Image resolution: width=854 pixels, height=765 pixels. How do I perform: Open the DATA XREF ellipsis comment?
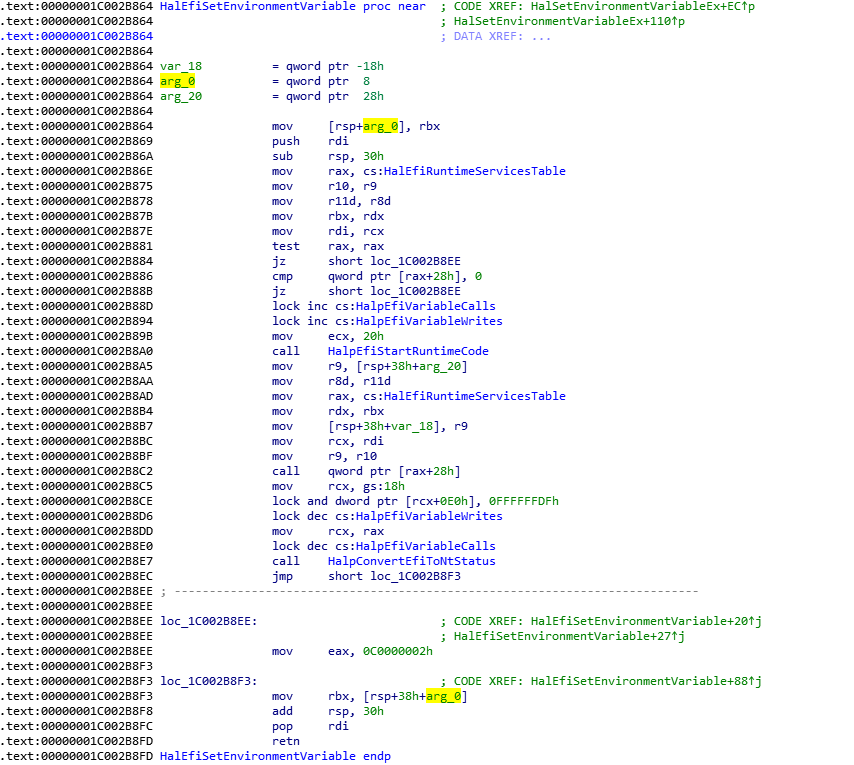(503, 36)
